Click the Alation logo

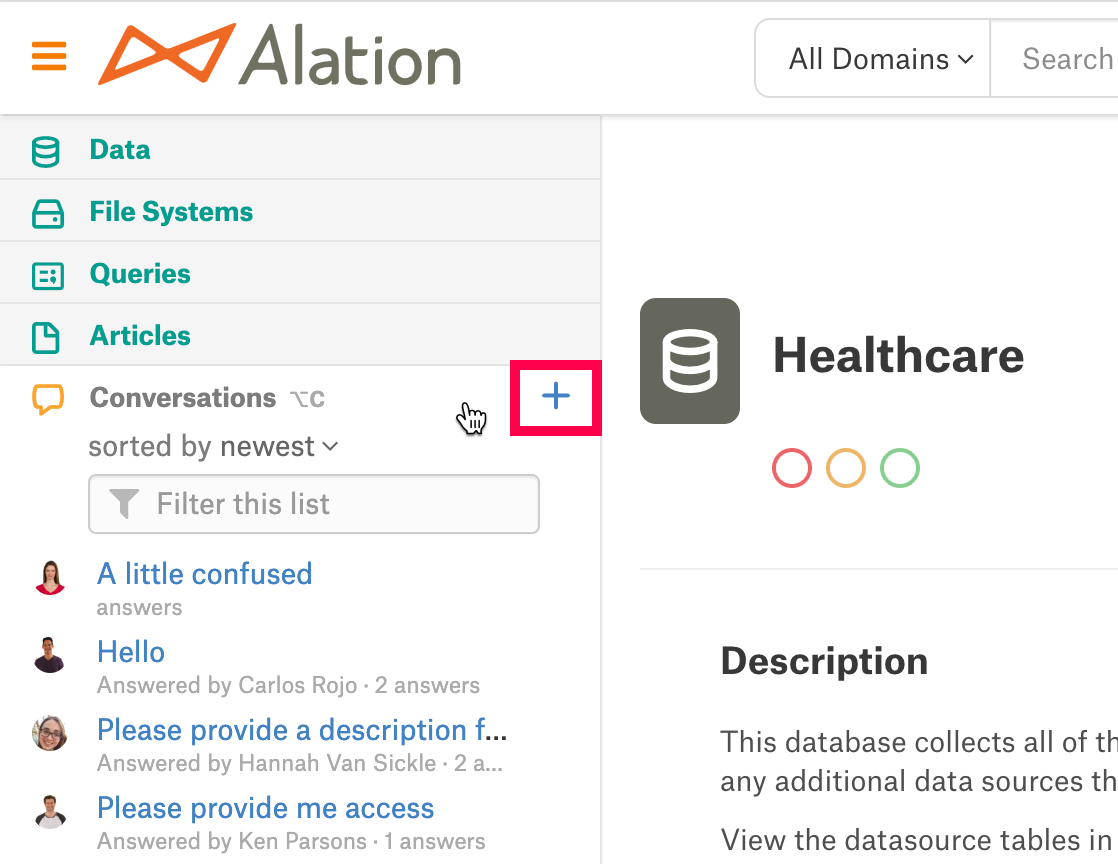click(x=279, y=55)
